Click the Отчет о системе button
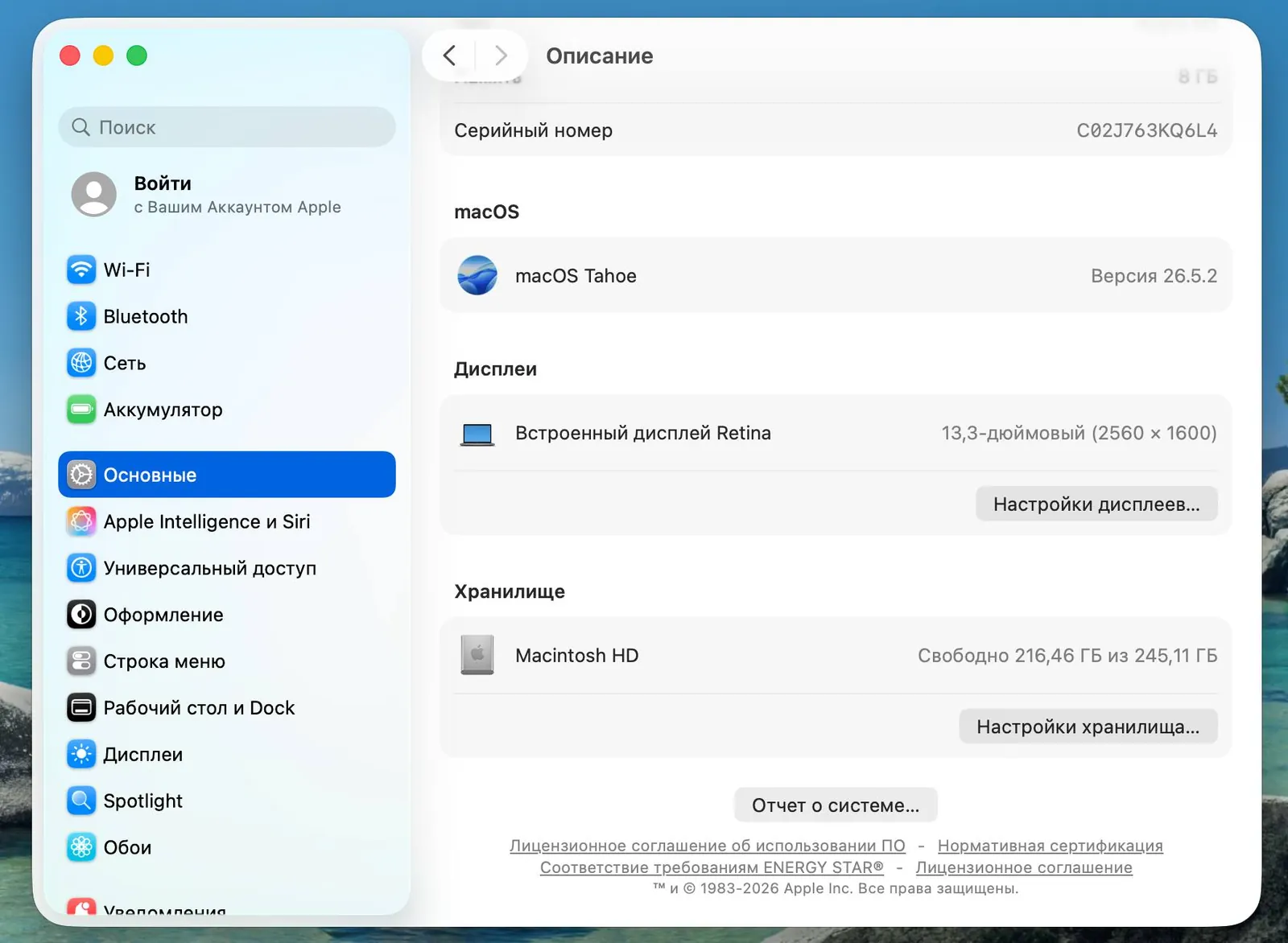Screen dimensions: 1288x943 click(x=836, y=805)
